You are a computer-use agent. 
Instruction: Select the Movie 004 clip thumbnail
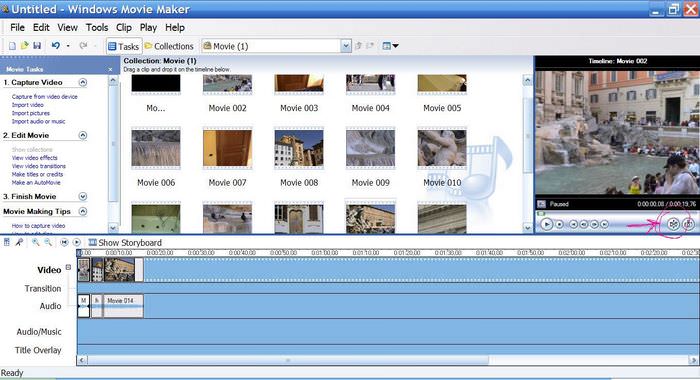tap(371, 84)
